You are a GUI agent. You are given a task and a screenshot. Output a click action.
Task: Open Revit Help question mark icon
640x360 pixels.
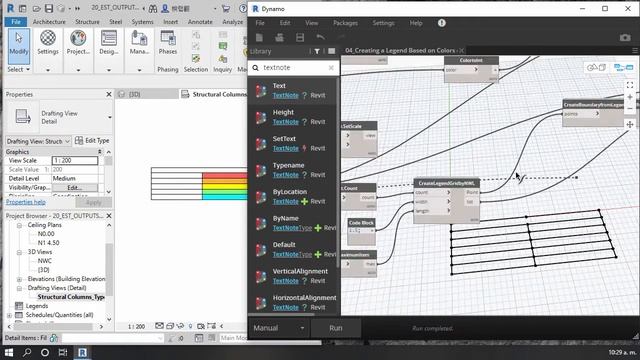(242, 8)
